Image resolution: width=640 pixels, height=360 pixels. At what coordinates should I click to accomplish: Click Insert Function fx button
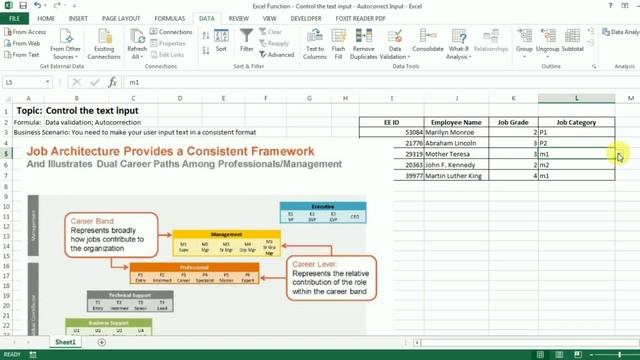[x=113, y=82]
